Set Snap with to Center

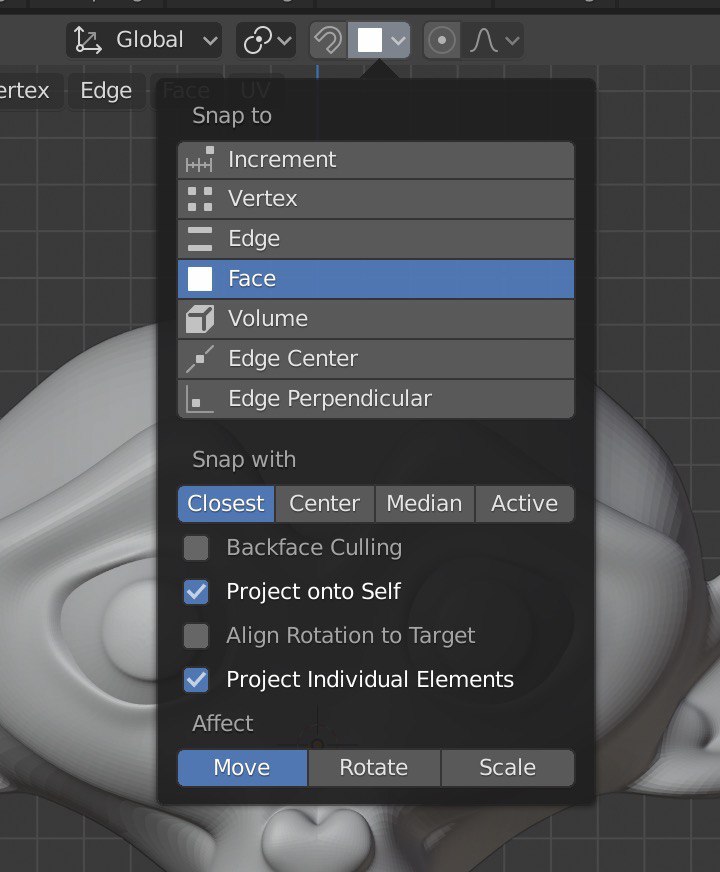325,504
